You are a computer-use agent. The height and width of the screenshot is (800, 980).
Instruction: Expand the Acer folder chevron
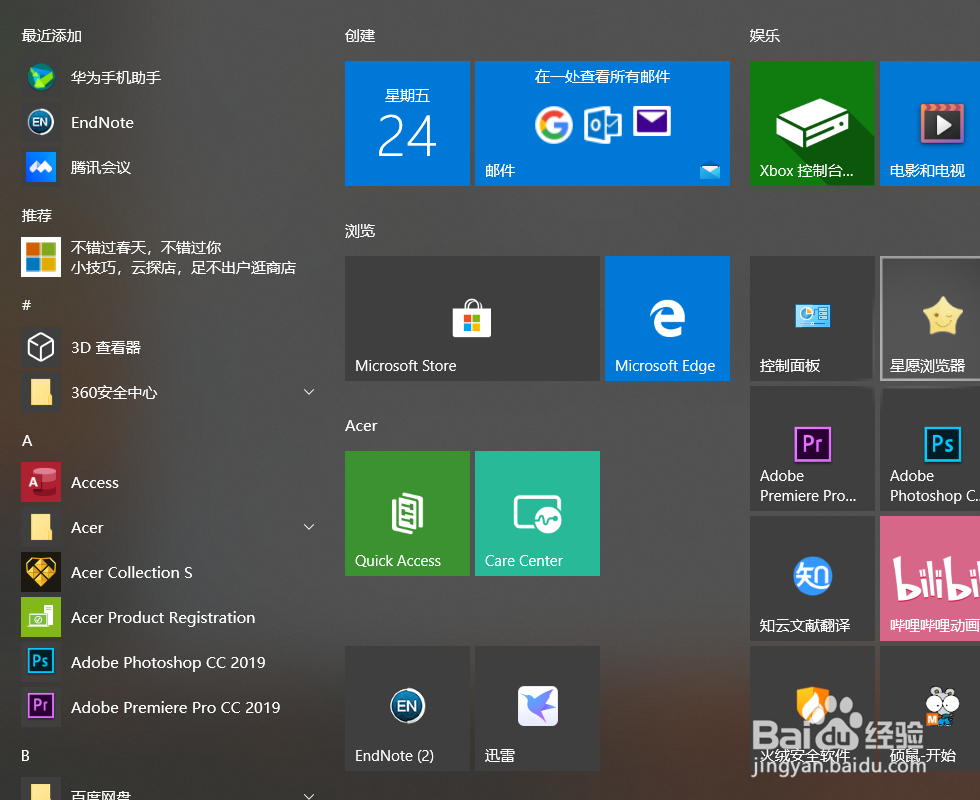(x=309, y=528)
